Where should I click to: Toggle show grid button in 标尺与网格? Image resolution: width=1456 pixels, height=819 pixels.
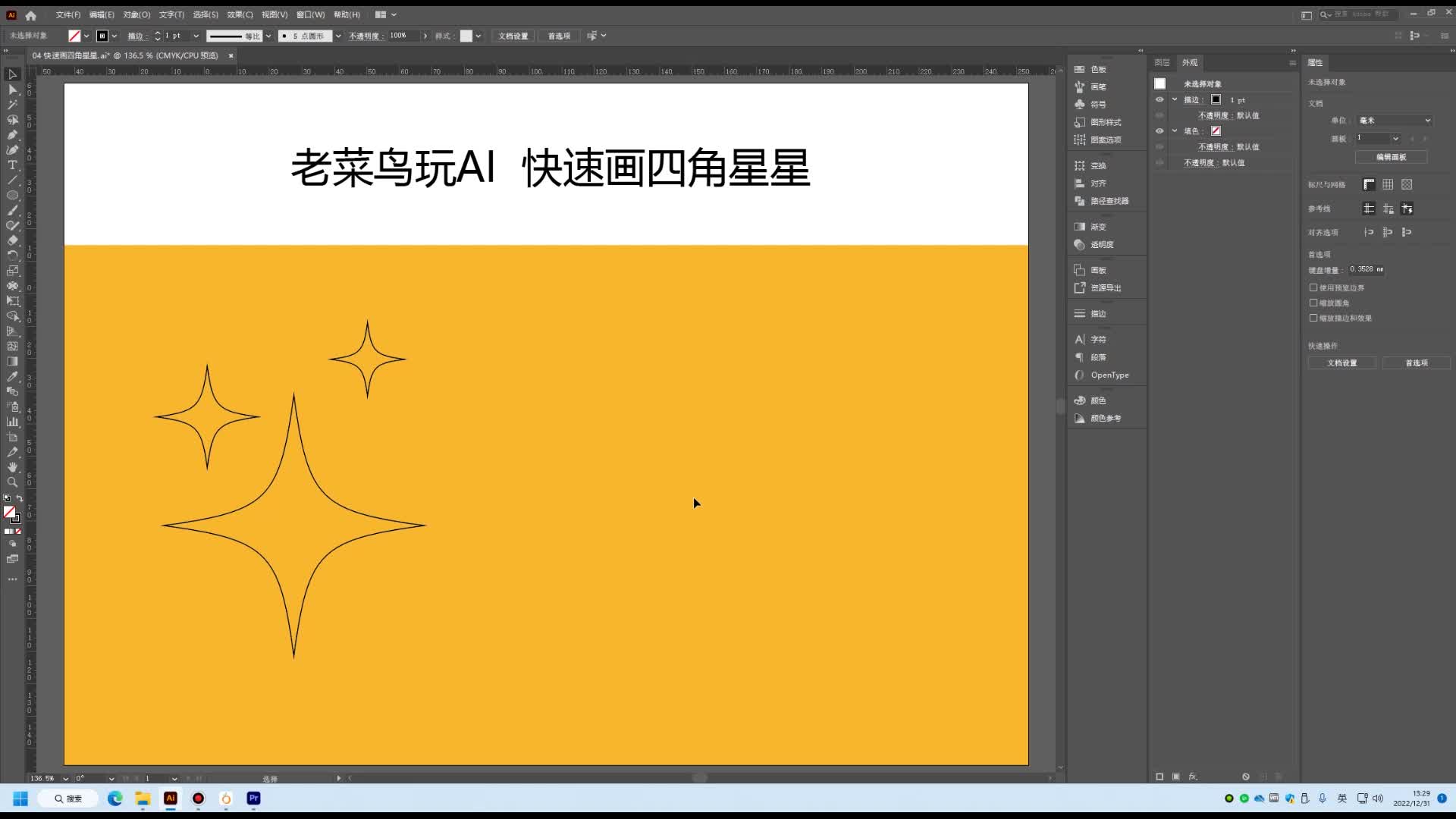pos(1388,184)
